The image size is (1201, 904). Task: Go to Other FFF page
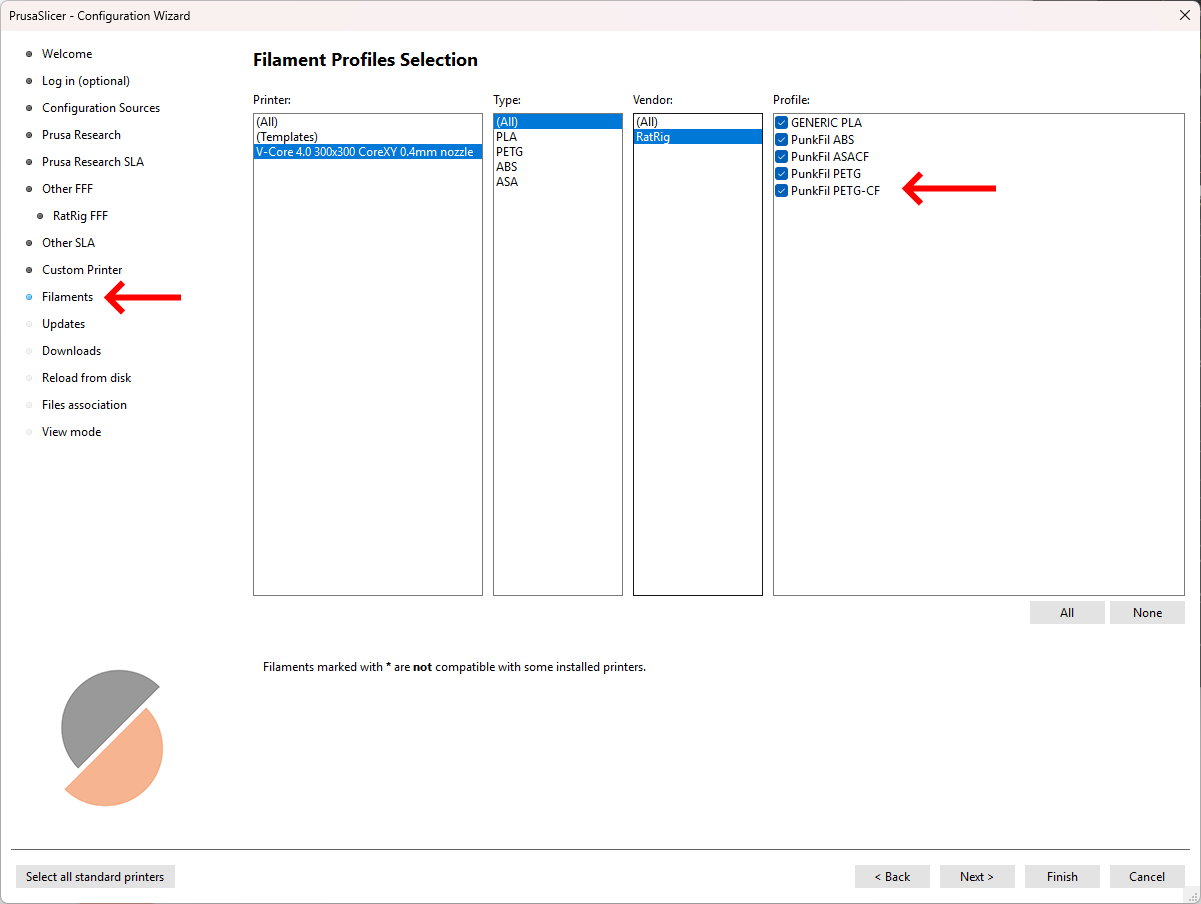tap(67, 189)
